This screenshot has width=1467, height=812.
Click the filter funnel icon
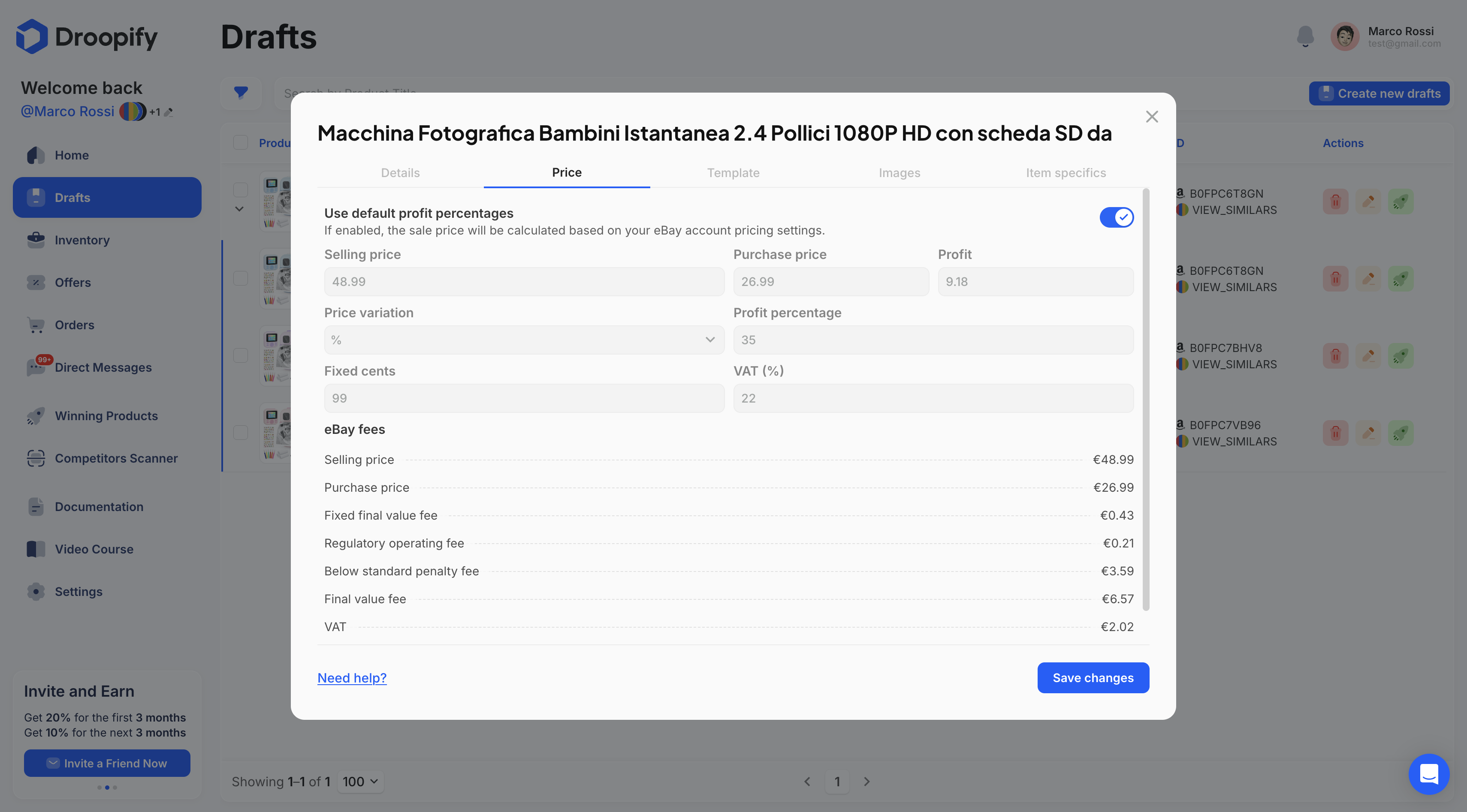pos(241,92)
